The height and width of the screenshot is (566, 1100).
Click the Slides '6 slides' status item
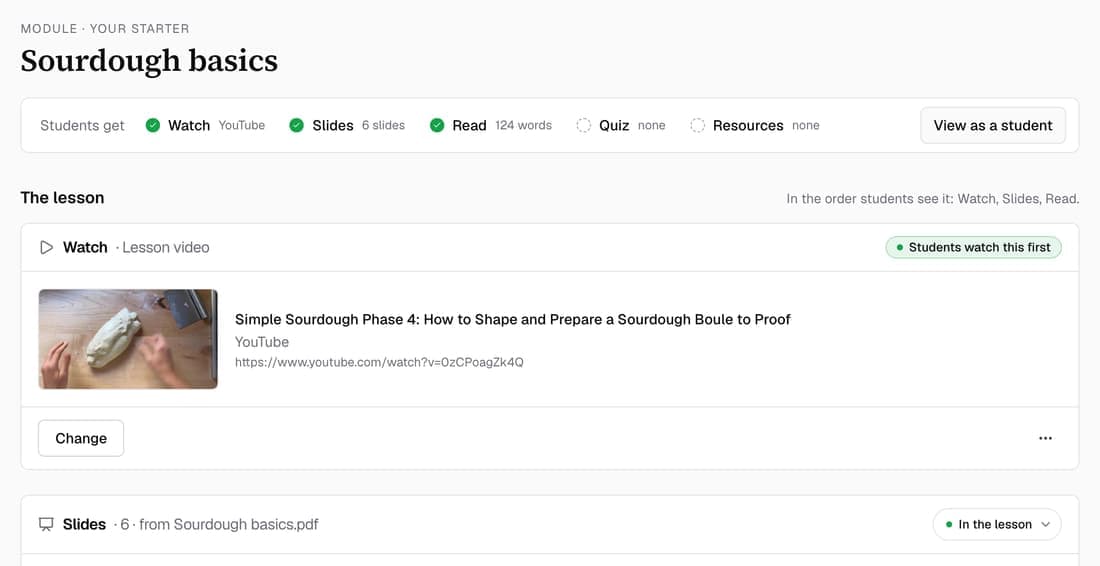pyautogui.click(x=347, y=126)
